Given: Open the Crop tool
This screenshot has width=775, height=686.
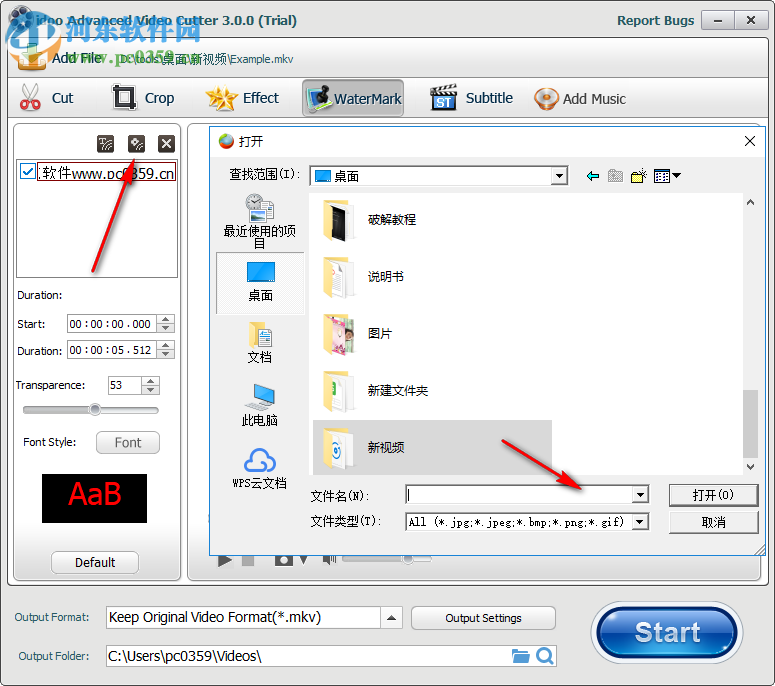Looking at the screenshot, I should (143, 98).
